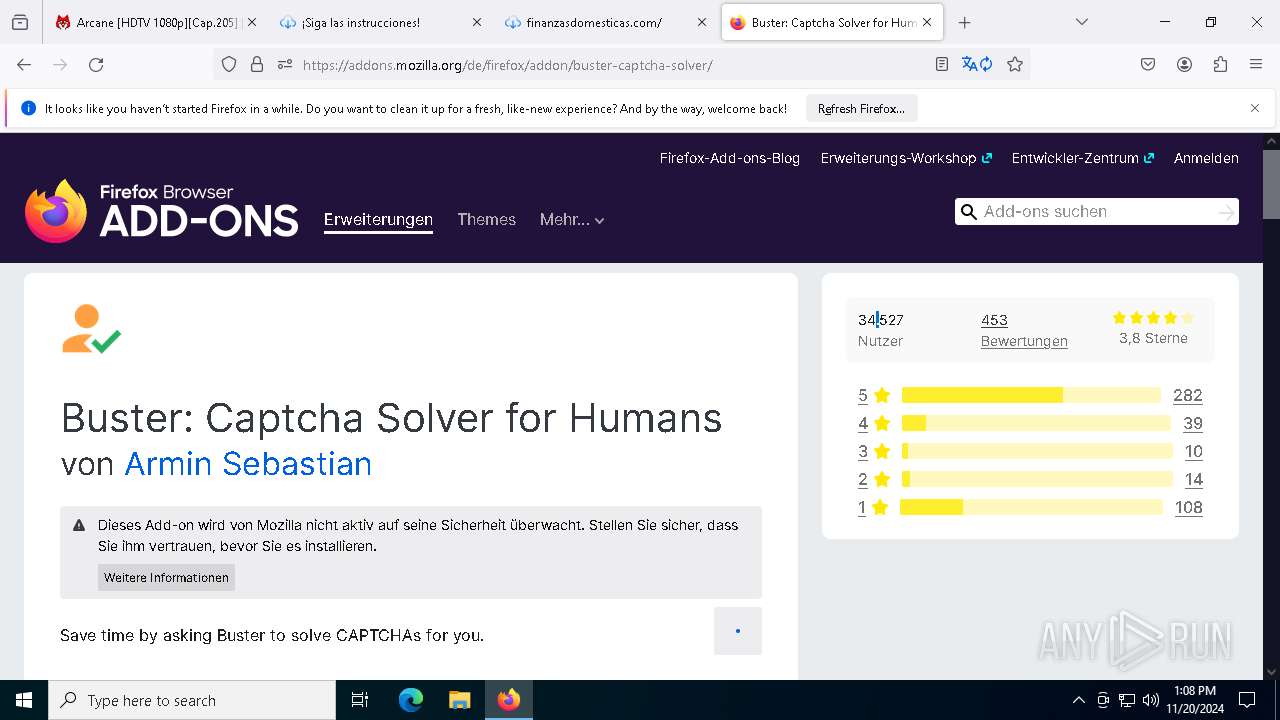
Task: Open the Firefox-Add-ons-Blog link
Action: point(730,158)
